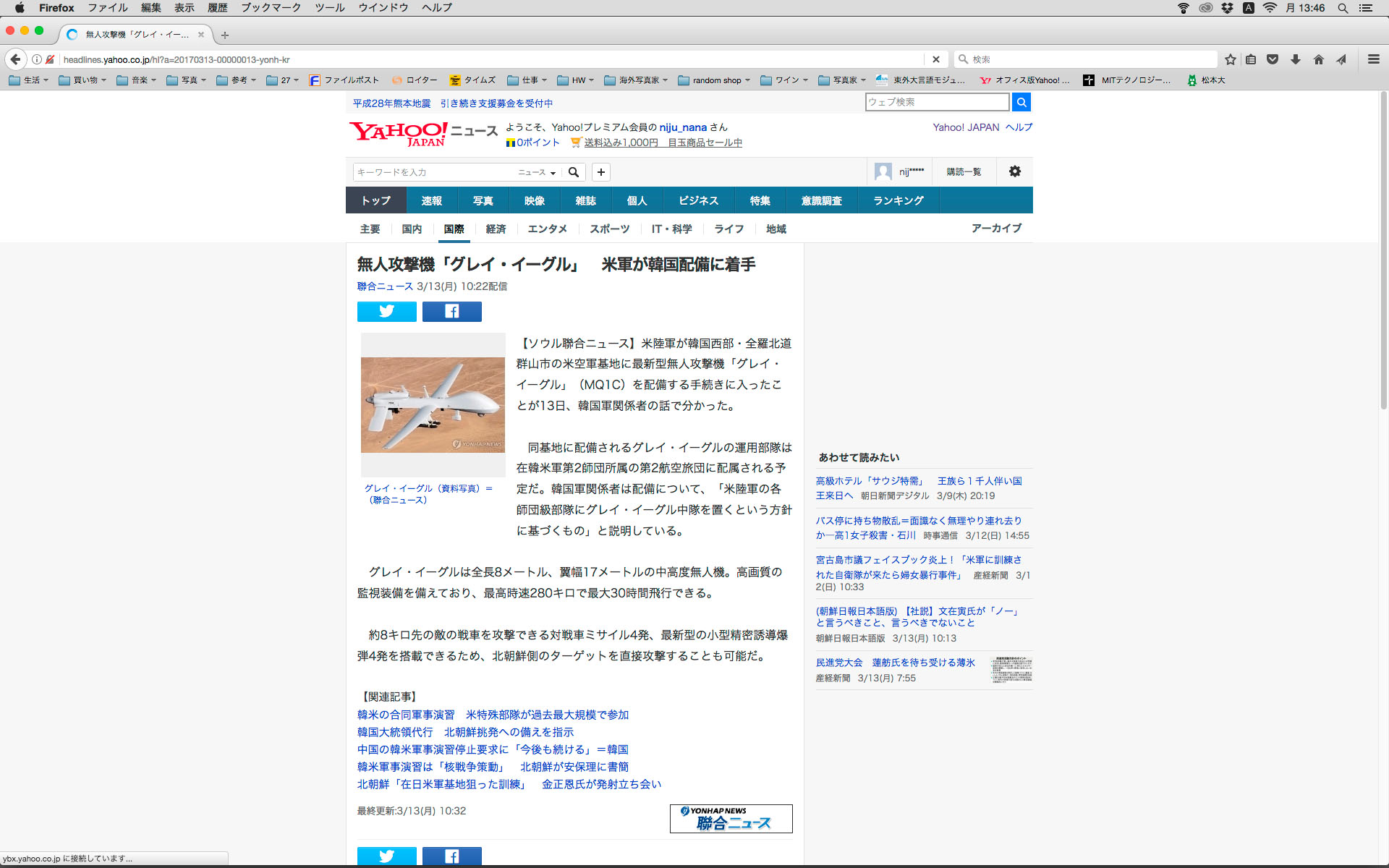The width and height of the screenshot is (1389, 868).
Task: Click the Facebook share button under headline
Action: point(451,312)
